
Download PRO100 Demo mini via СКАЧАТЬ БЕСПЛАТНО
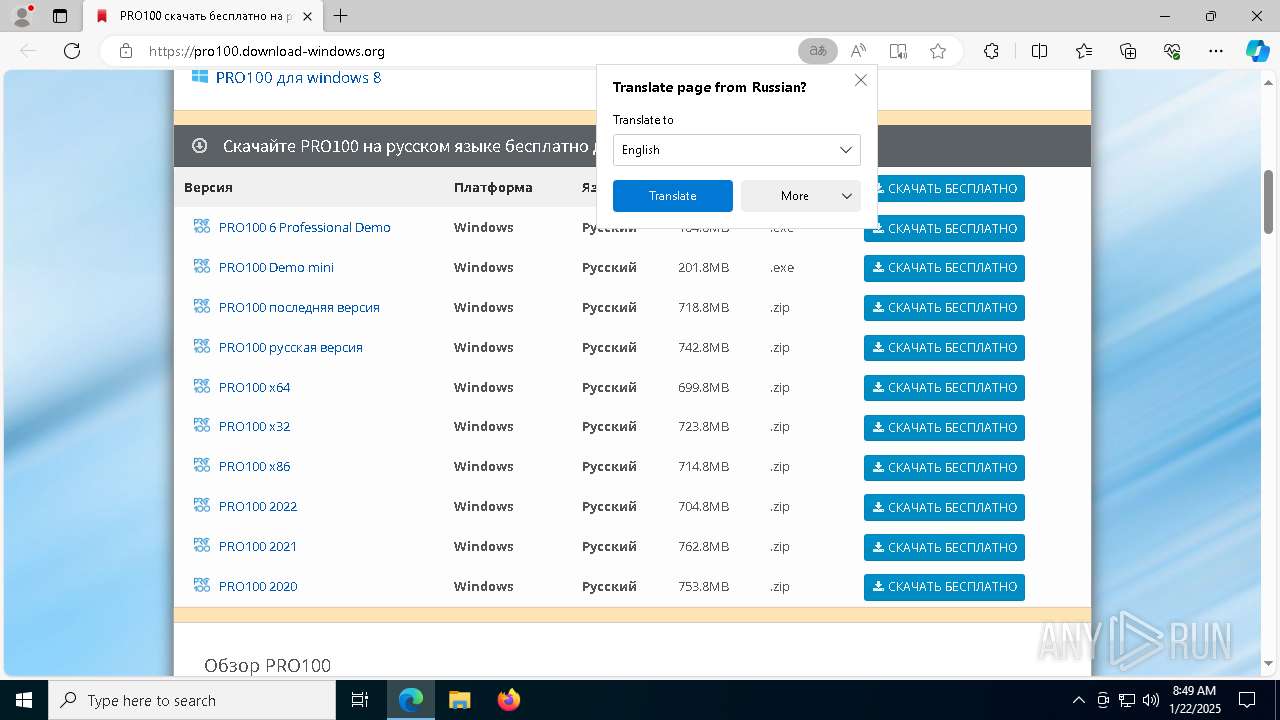point(944,268)
